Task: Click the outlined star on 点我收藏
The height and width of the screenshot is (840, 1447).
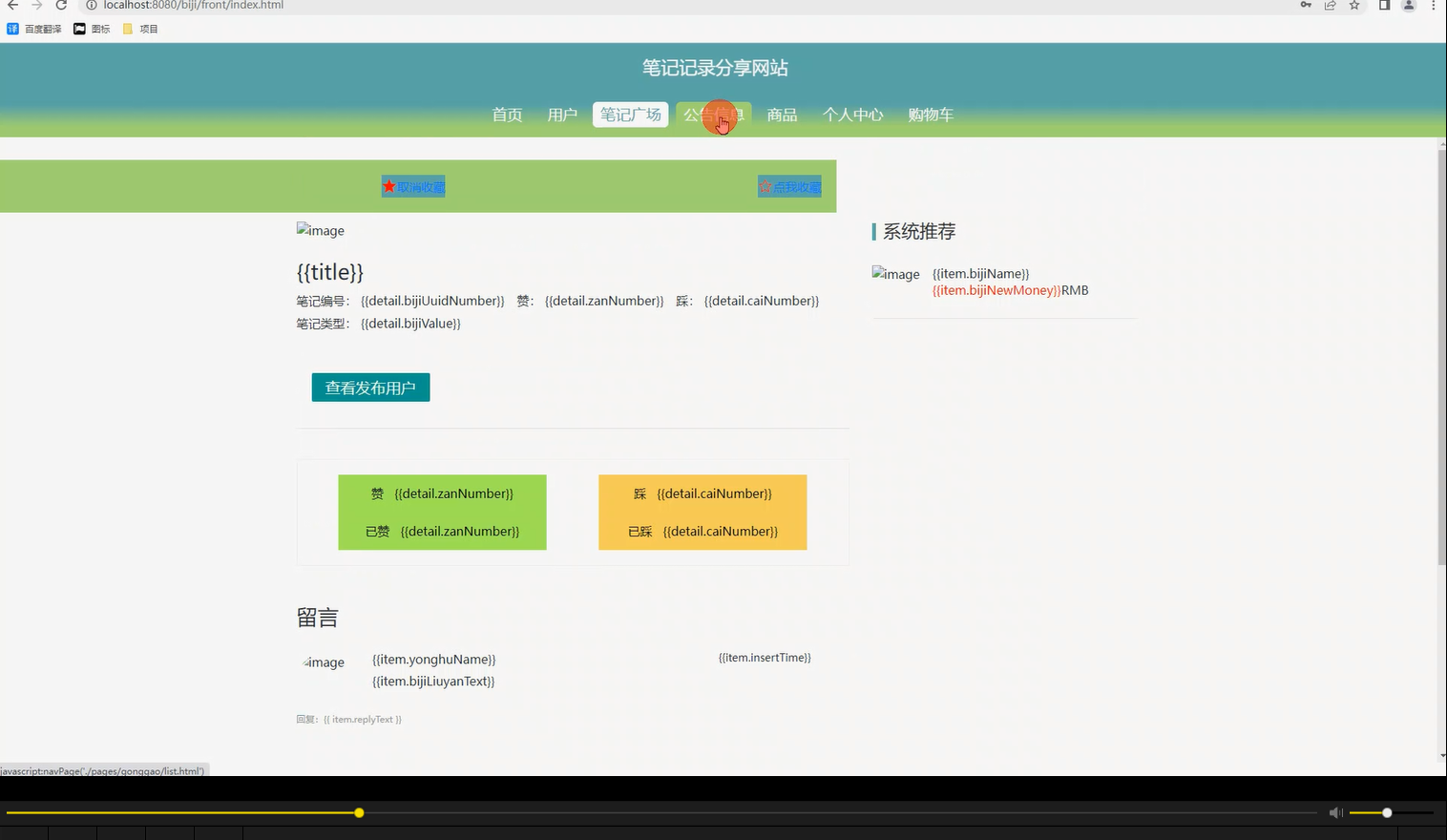Action: point(764,186)
